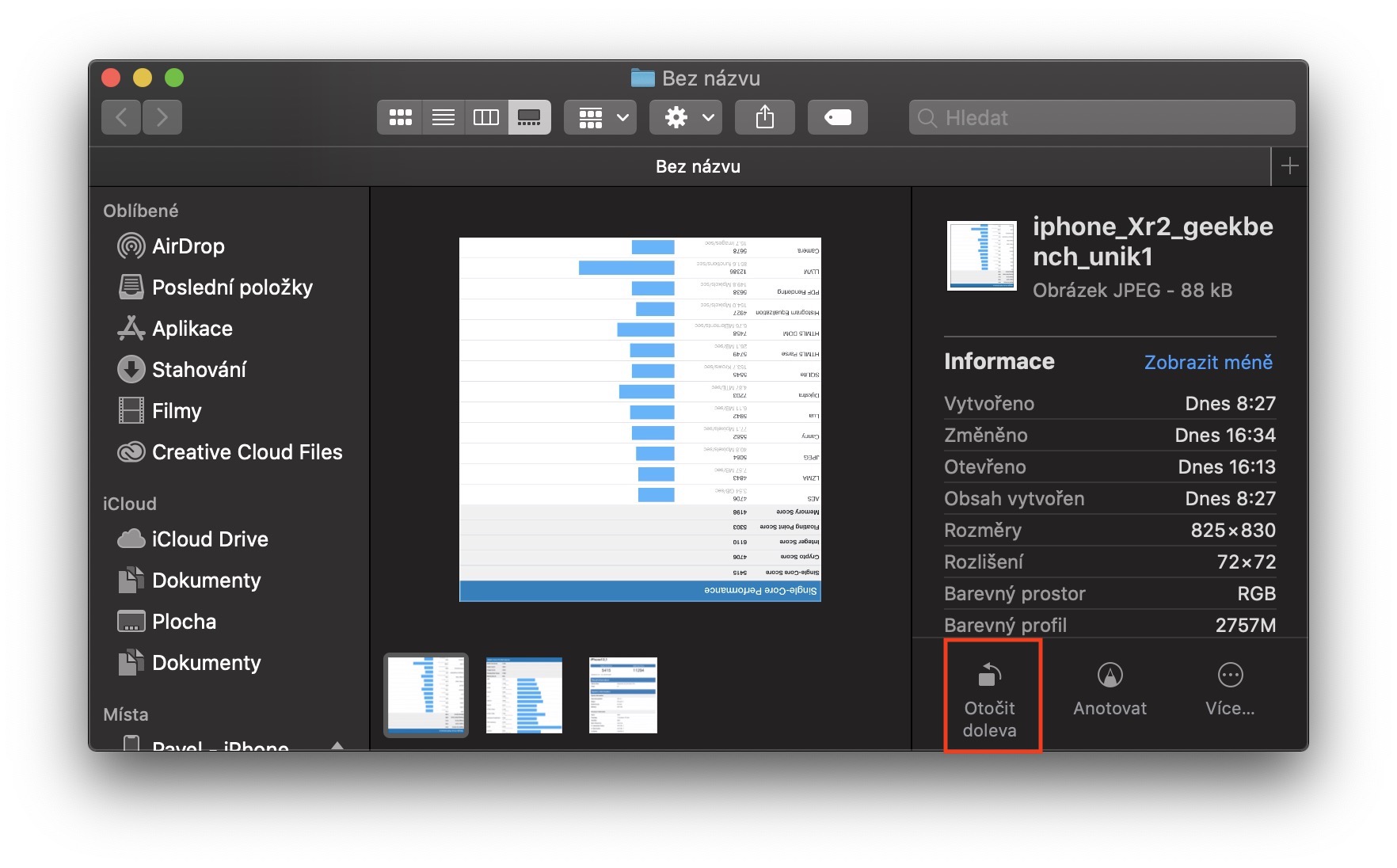Click the Obrázek JPEG - 88 kB description
1397x868 pixels.
pyautogui.click(x=1132, y=291)
